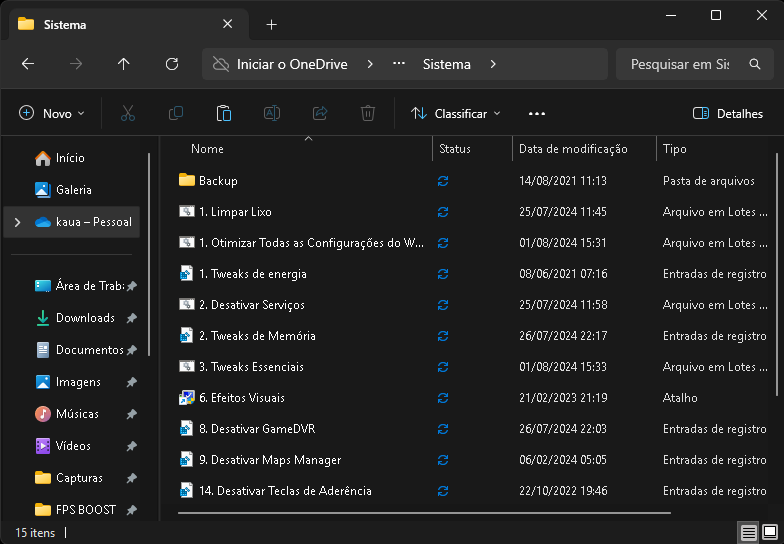Click the Delete trash can icon

click(x=368, y=114)
